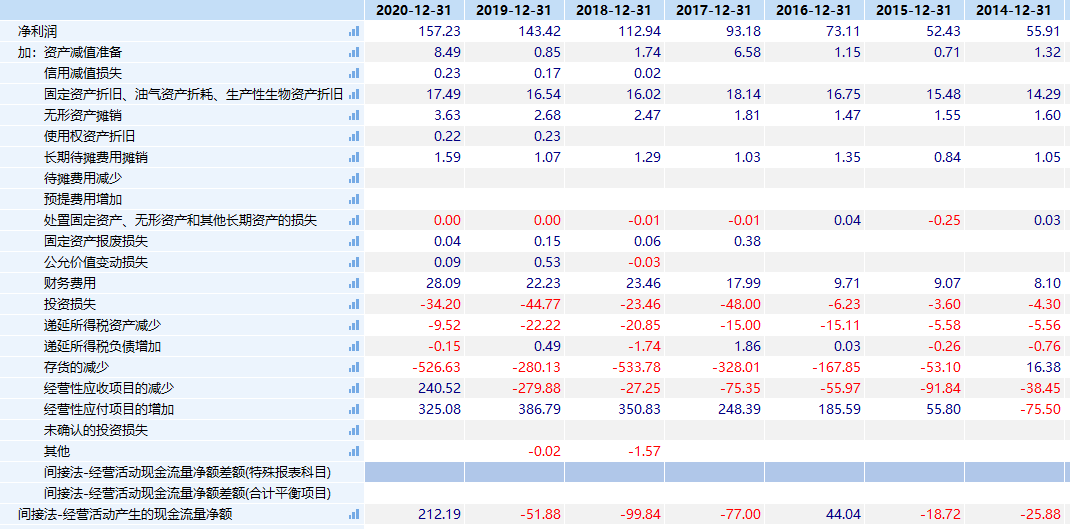Open the chart icon for 信用减值损失
Viewport: 1070px width, 529px height.
[354, 73]
